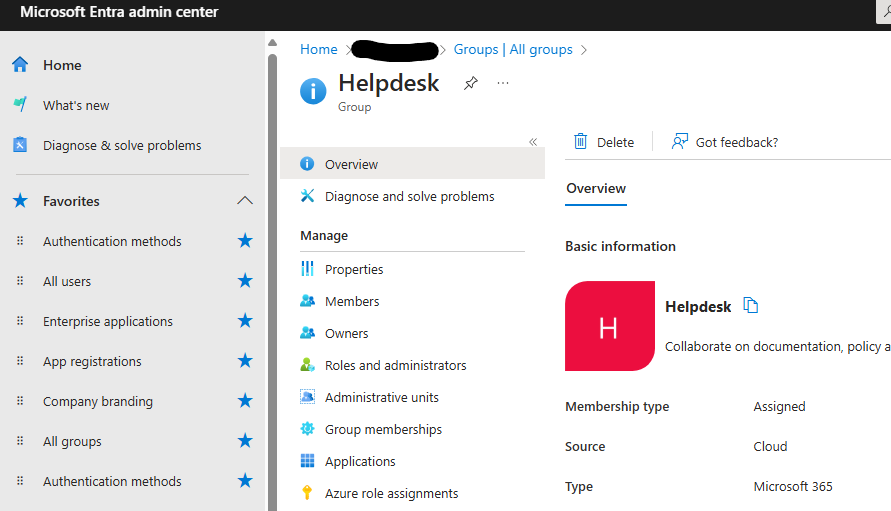The height and width of the screenshot is (511, 891).
Task: Click the Applications grid icon
Action: [x=307, y=460]
